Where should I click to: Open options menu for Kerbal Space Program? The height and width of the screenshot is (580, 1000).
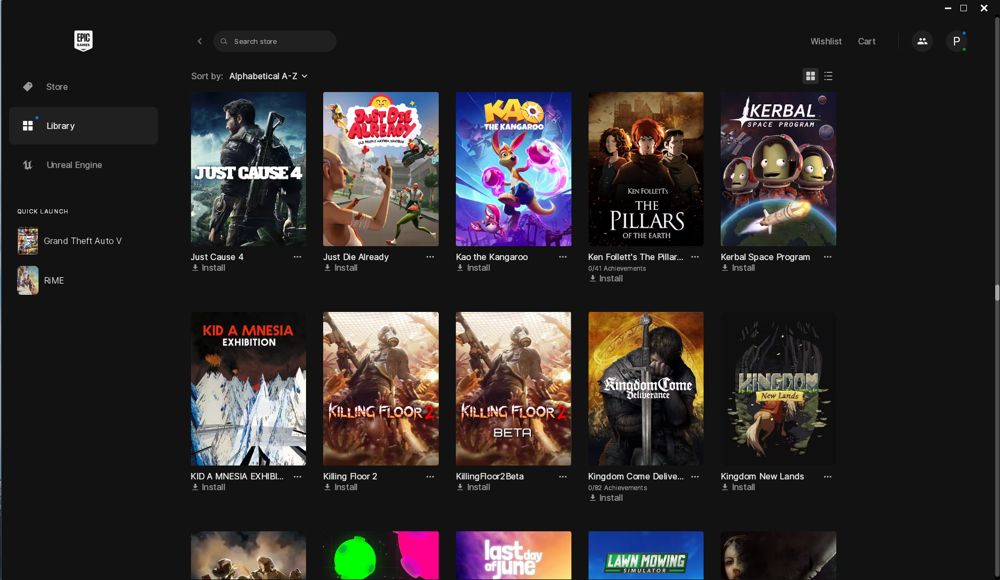[x=828, y=257]
